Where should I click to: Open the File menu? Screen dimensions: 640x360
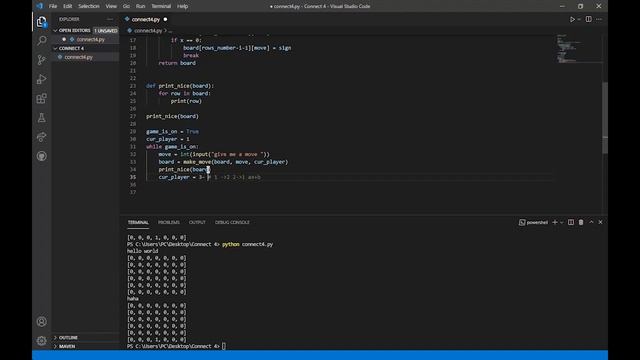coord(53,6)
